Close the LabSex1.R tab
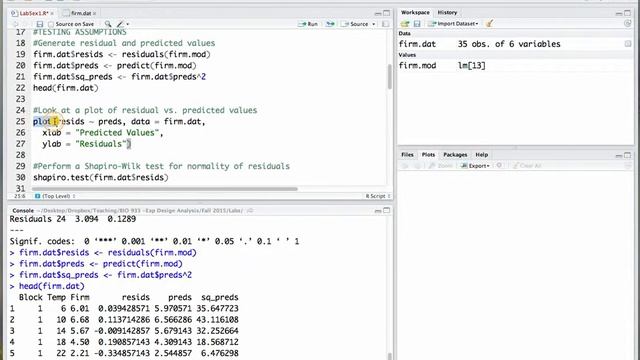 52,13
